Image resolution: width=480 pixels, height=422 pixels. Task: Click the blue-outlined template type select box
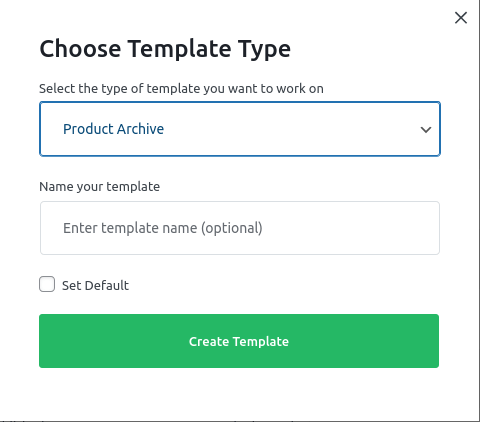tap(240, 129)
